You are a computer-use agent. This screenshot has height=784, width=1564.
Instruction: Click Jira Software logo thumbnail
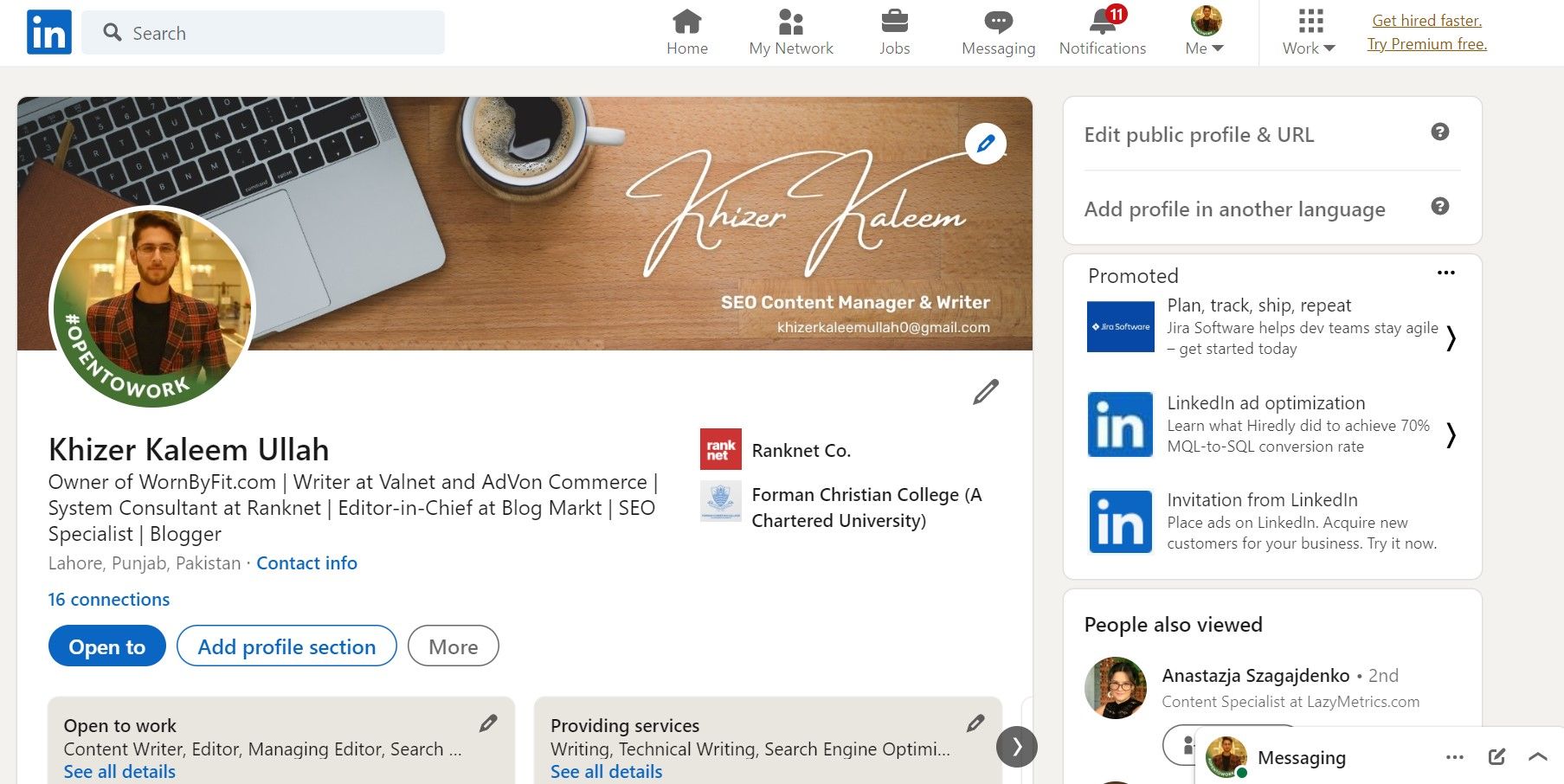point(1121,326)
